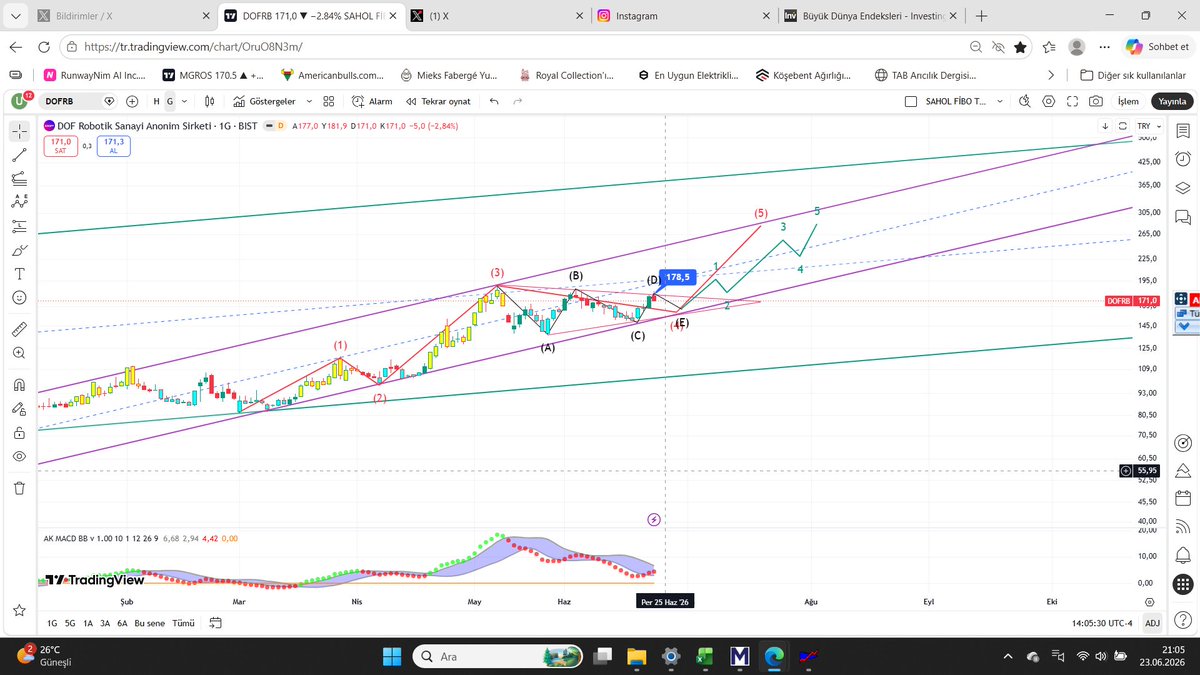Expand the time interval dropdown arrow
The image size is (1200, 675).
point(186,101)
